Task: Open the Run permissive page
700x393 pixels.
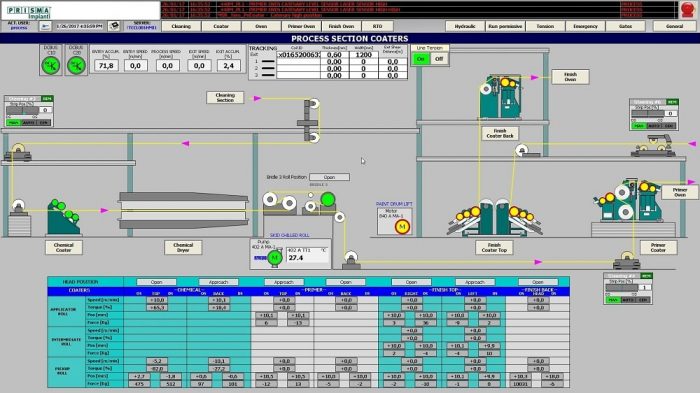Action: click(x=505, y=26)
